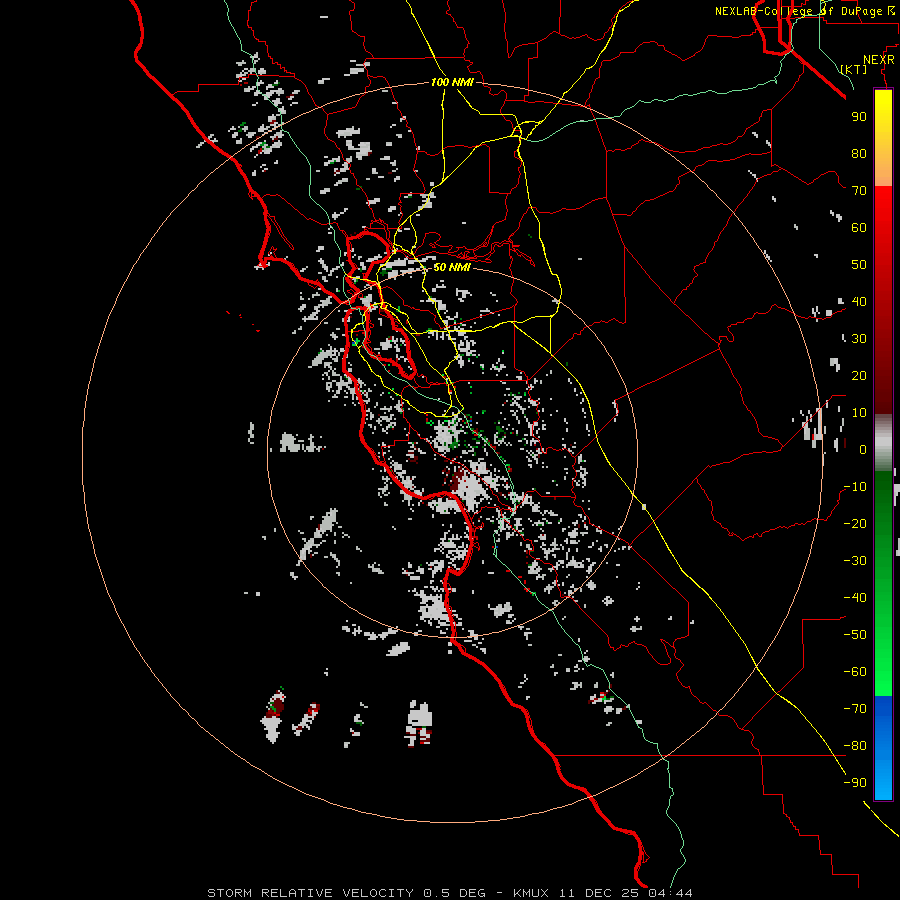This screenshot has width=900, height=900.
Task: Click the NEXLAB-College of DuPage header text
Action: (x=806, y=11)
